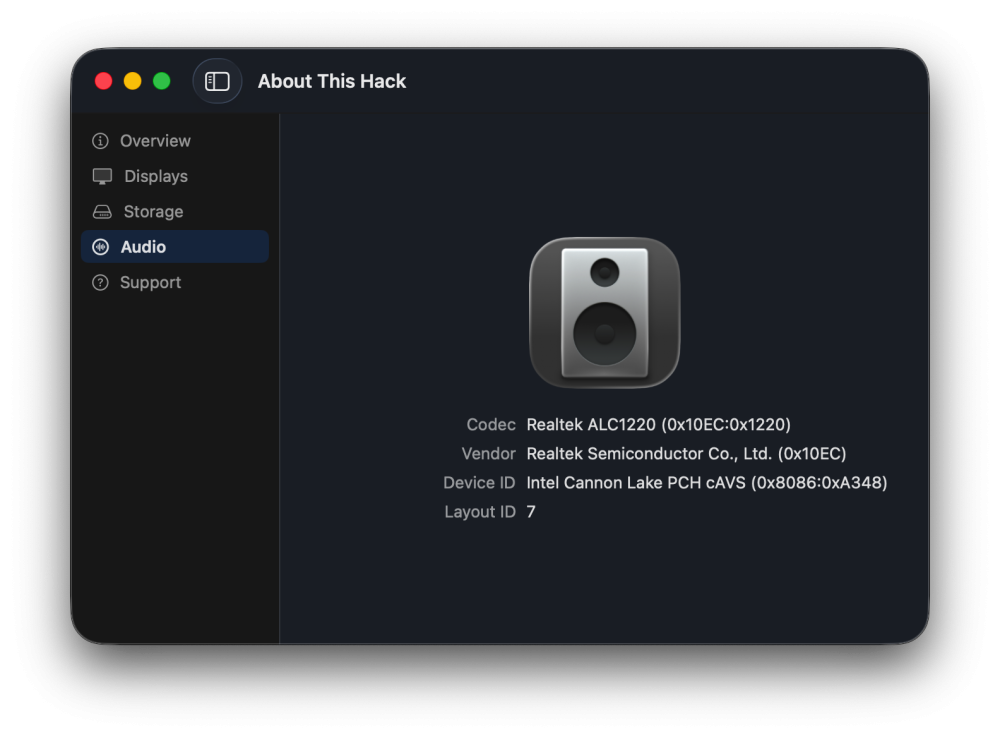1000x738 pixels.
Task: Select the Audio sidebar item
Action: tap(175, 247)
